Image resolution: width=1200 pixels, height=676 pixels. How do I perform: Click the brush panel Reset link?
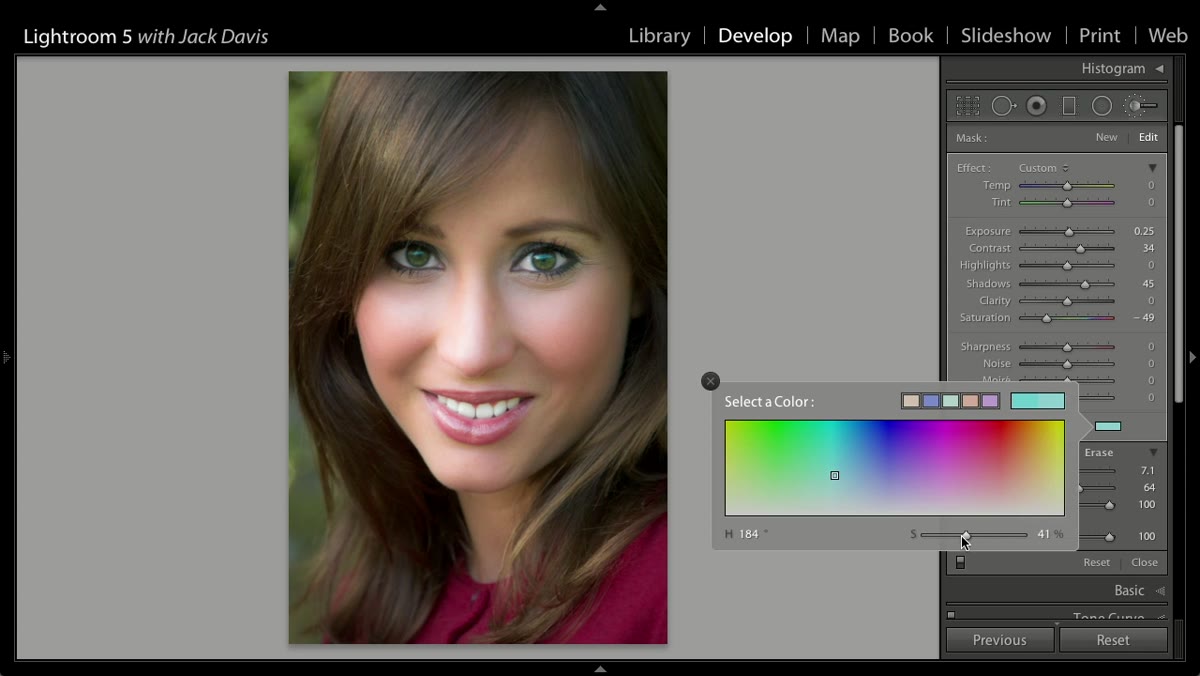[x=1096, y=563]
